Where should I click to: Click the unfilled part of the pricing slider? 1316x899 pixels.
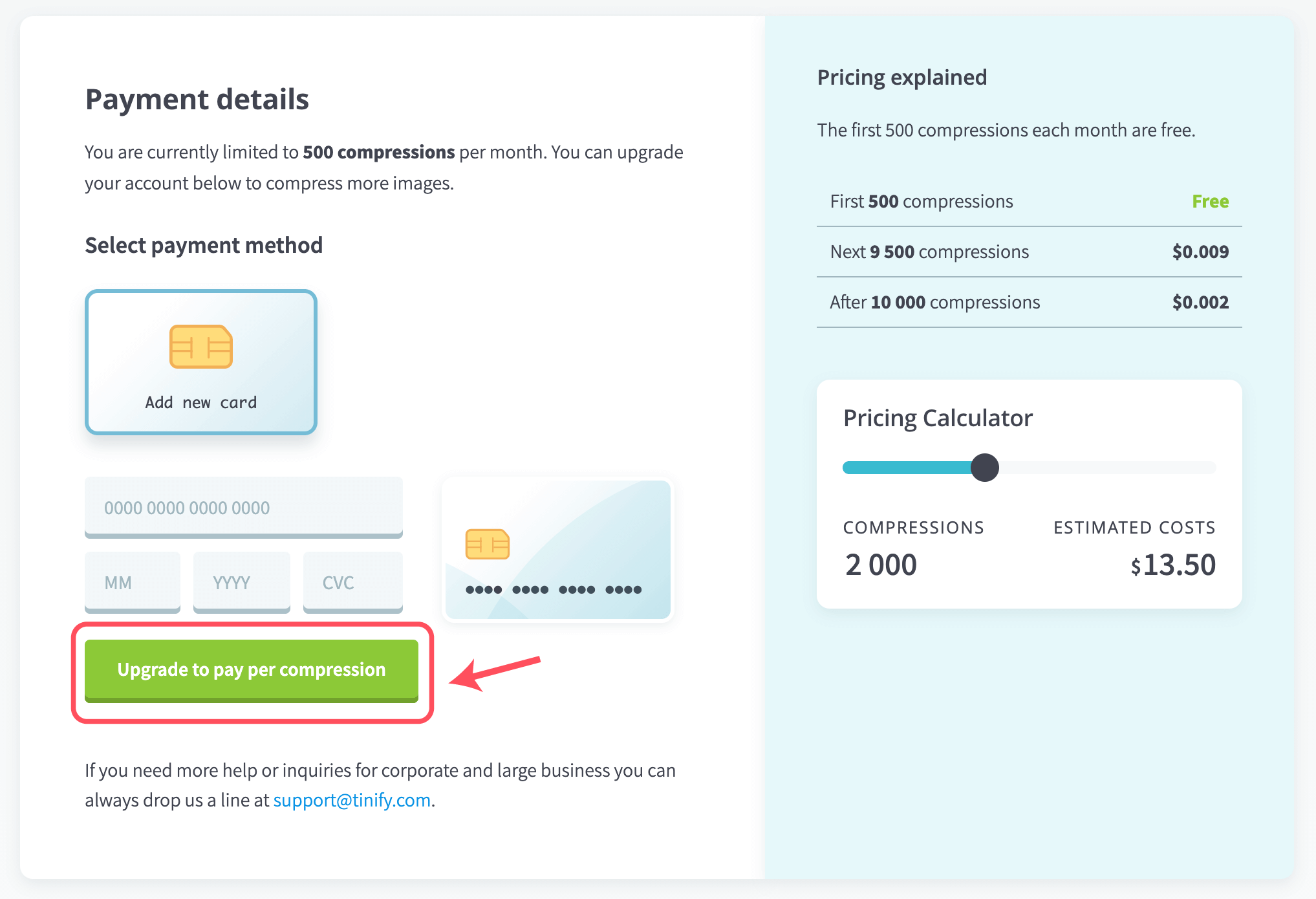click(1107, 468)
